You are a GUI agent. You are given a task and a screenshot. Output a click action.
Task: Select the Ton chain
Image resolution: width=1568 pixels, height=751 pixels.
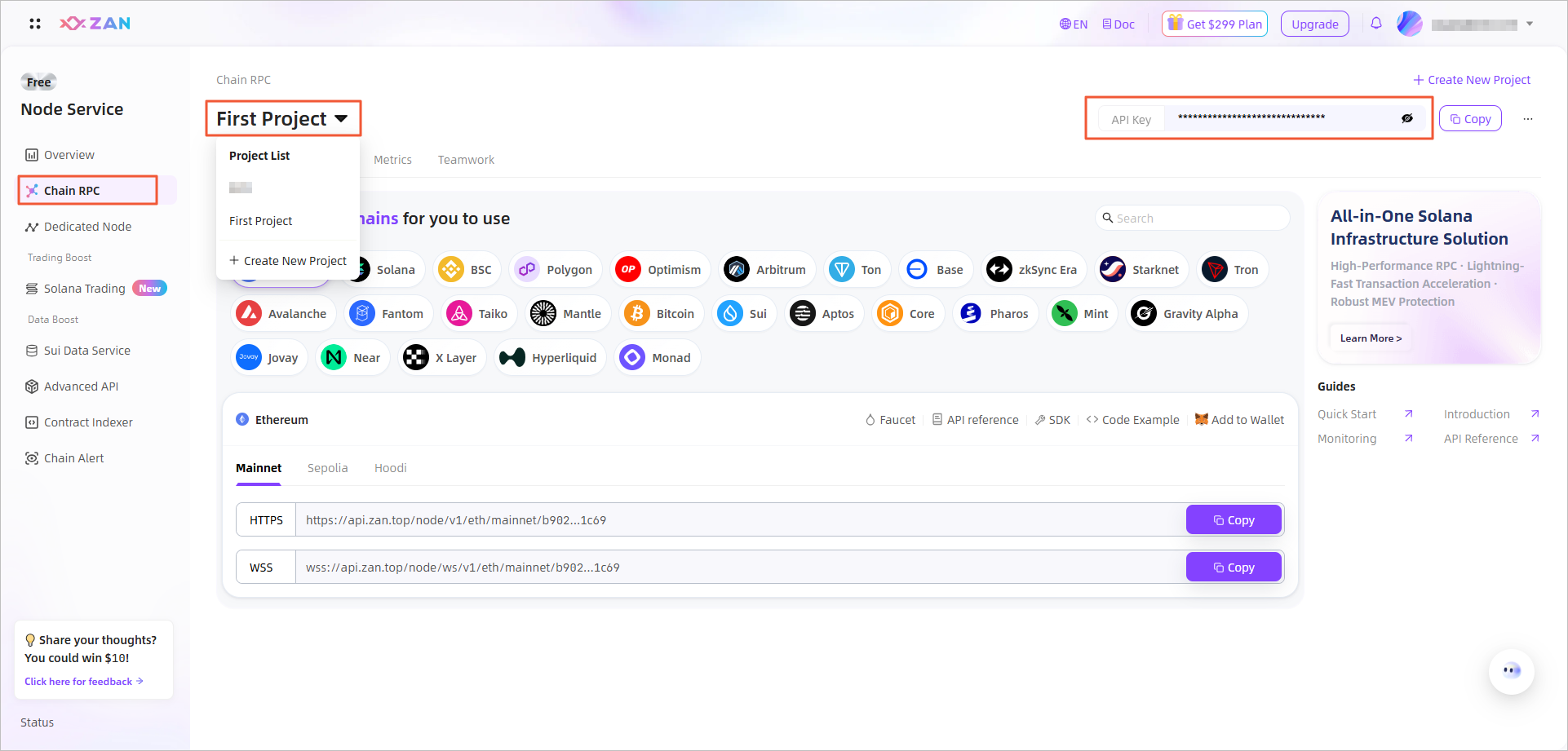(x=857, y=270)
